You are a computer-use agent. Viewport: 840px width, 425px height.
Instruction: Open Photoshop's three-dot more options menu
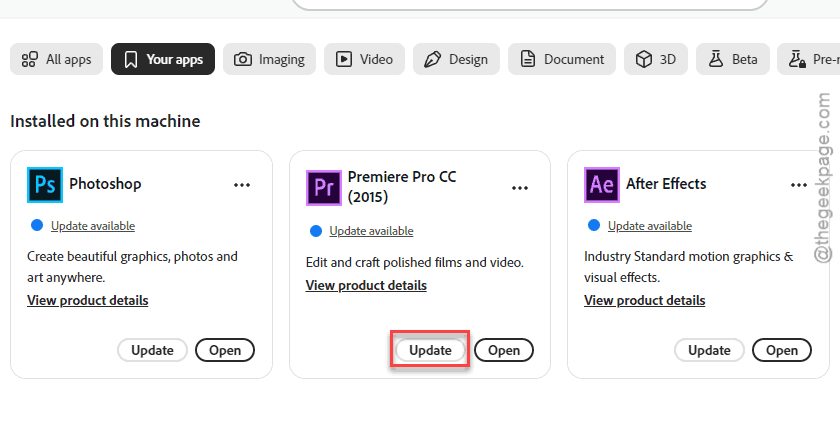point(242,185)
